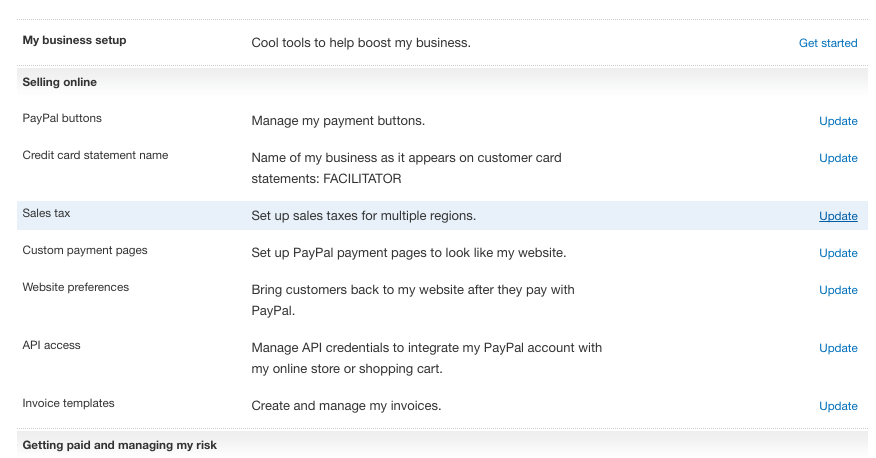Select 'Create and manage my invoices.' text

(x=346, y=406)
